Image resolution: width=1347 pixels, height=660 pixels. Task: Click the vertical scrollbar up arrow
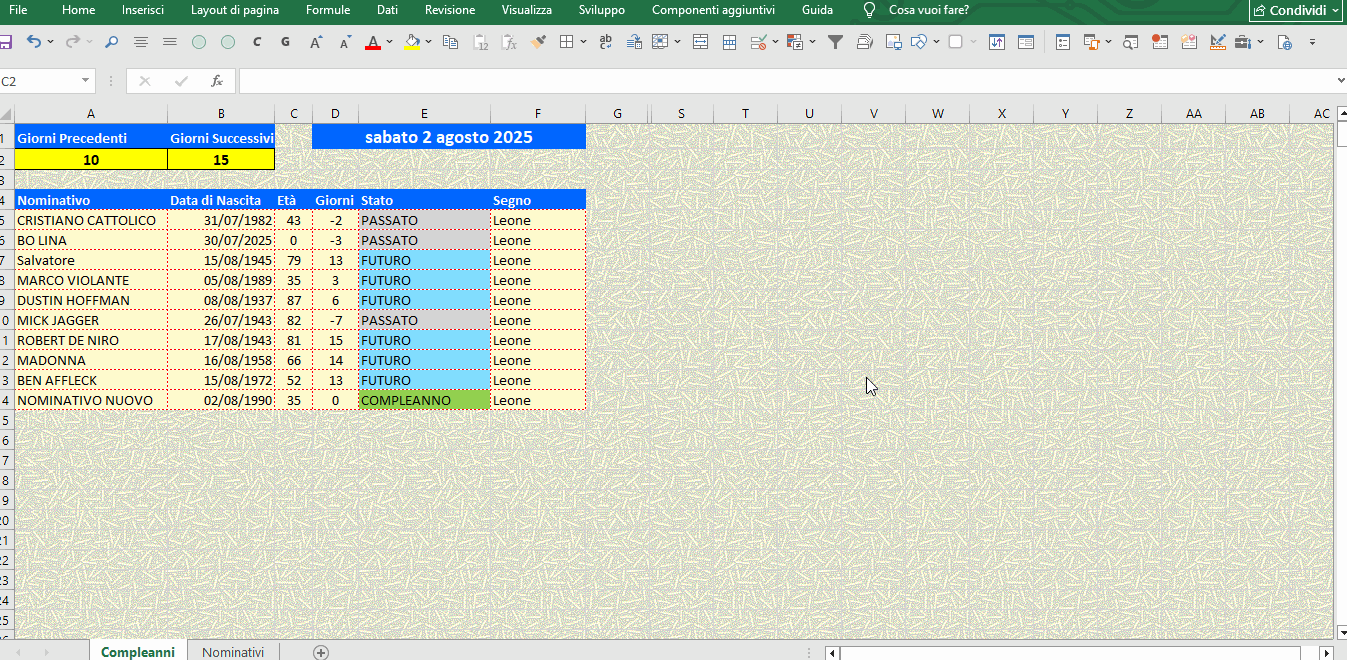point(1340,114)
